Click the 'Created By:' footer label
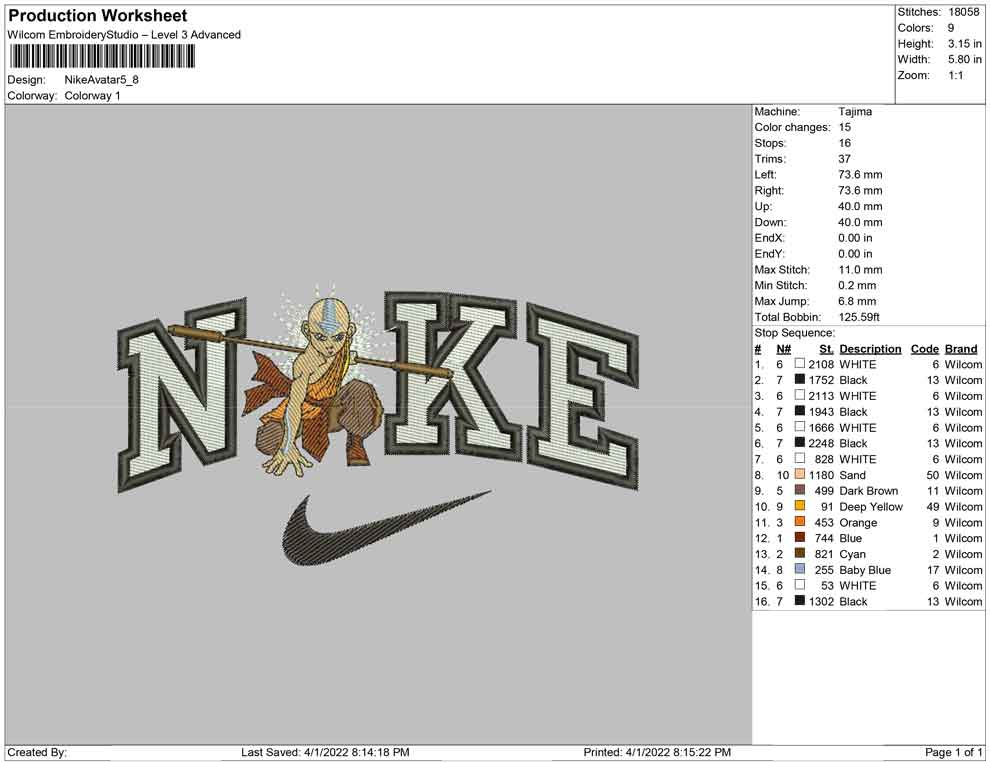990x762 pixels. pos(37,752)
